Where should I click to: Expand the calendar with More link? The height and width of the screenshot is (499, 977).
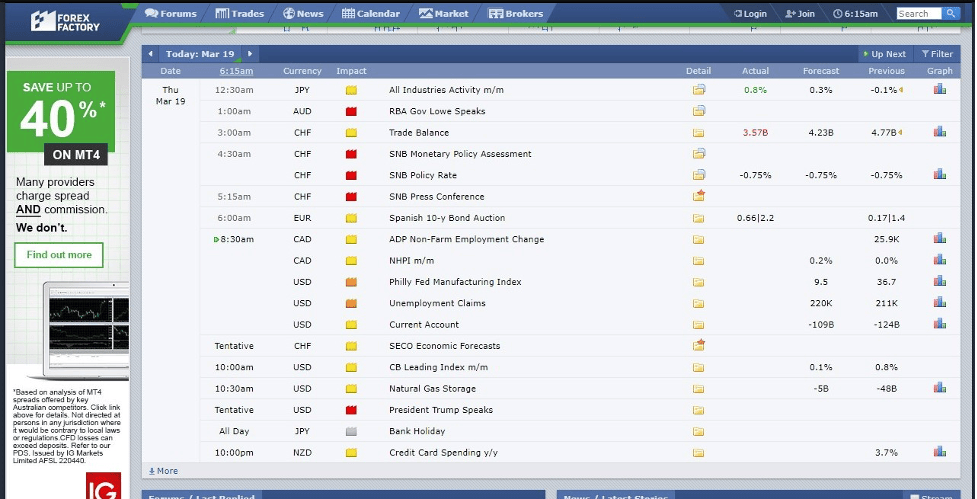tap(163, 471)
